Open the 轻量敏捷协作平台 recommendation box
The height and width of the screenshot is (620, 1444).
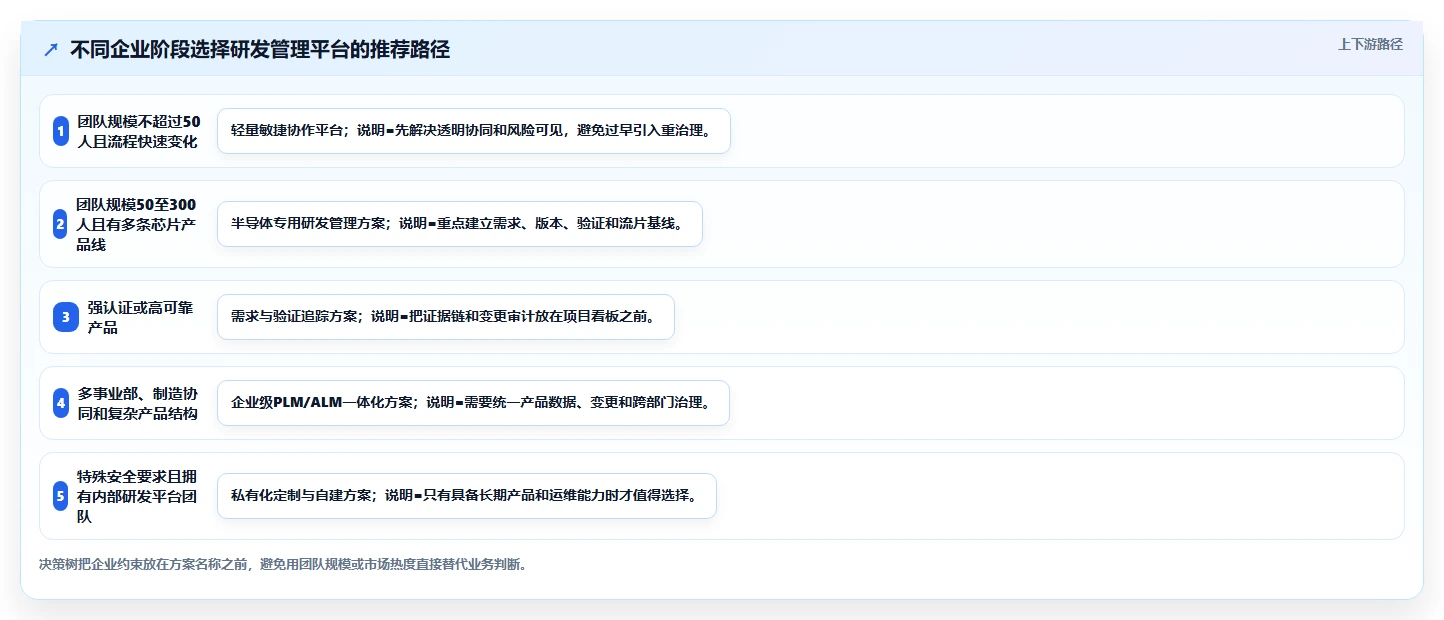click(x=474, y=131)
